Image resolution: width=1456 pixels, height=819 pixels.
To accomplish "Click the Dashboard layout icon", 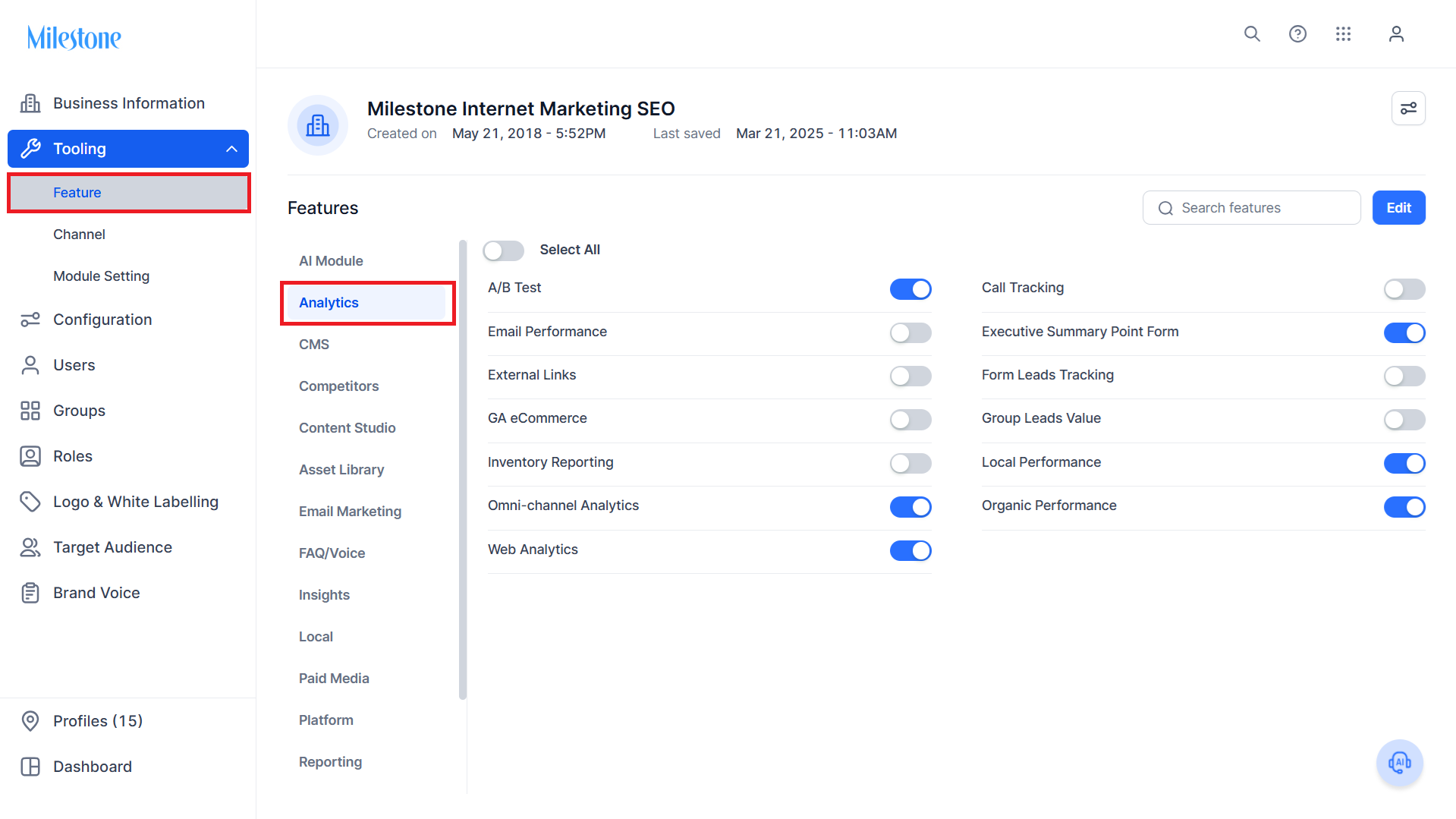I will 30,767.
